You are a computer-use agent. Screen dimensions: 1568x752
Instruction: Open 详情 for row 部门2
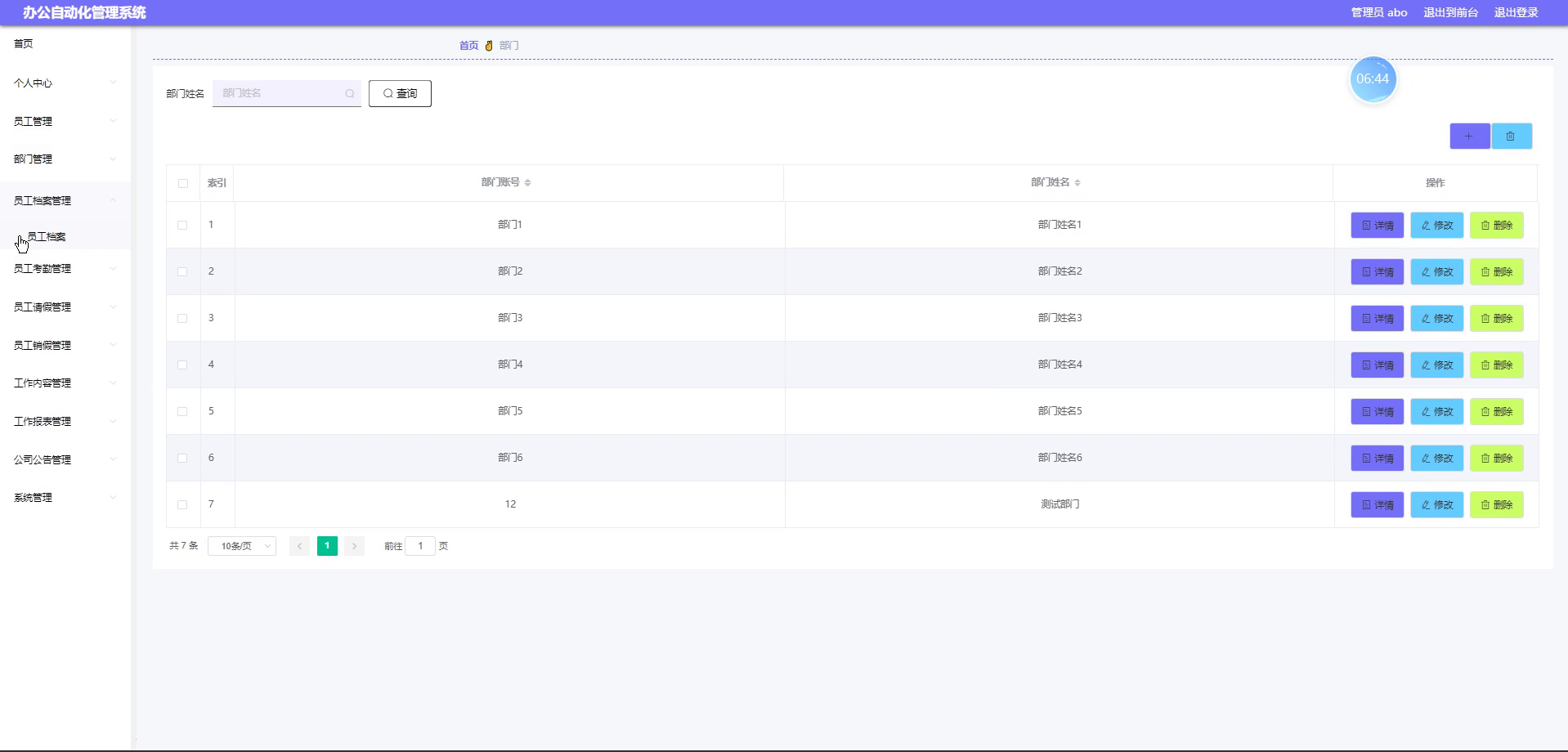coord(1378,272)
